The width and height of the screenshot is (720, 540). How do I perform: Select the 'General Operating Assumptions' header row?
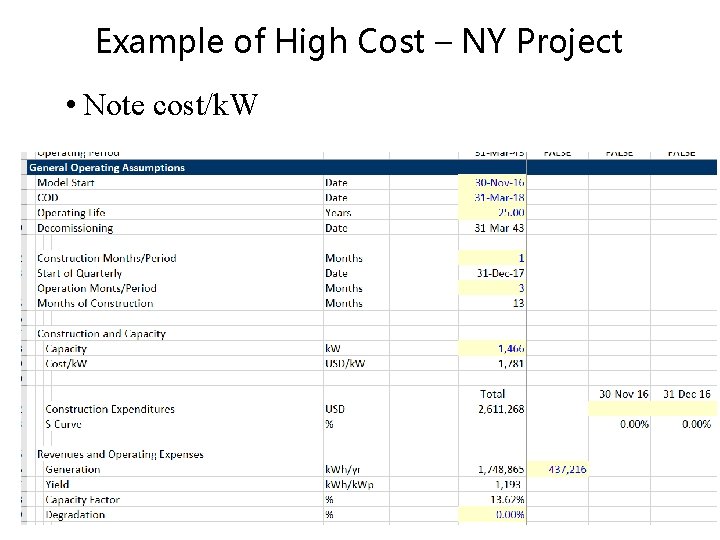tap(372, 168)
